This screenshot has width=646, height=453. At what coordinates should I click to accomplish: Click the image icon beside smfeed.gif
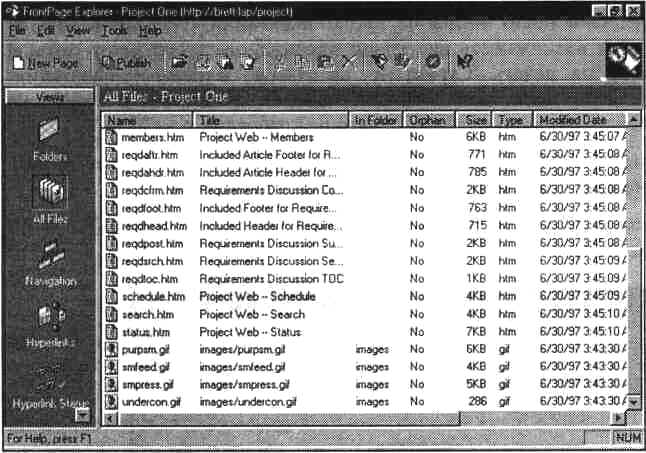pyautogui.click(x=111, y=367)
